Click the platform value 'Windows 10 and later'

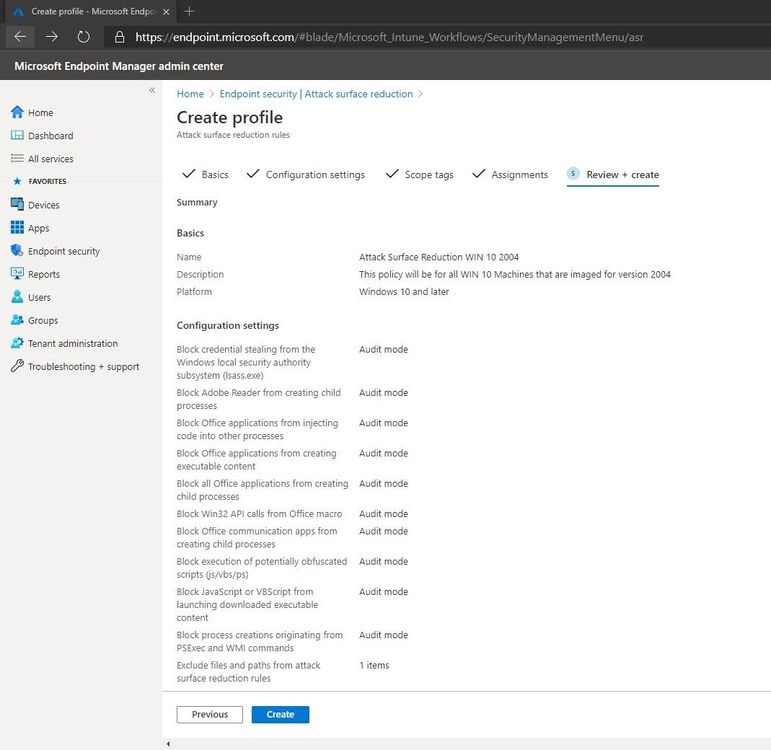click(404, 292)
